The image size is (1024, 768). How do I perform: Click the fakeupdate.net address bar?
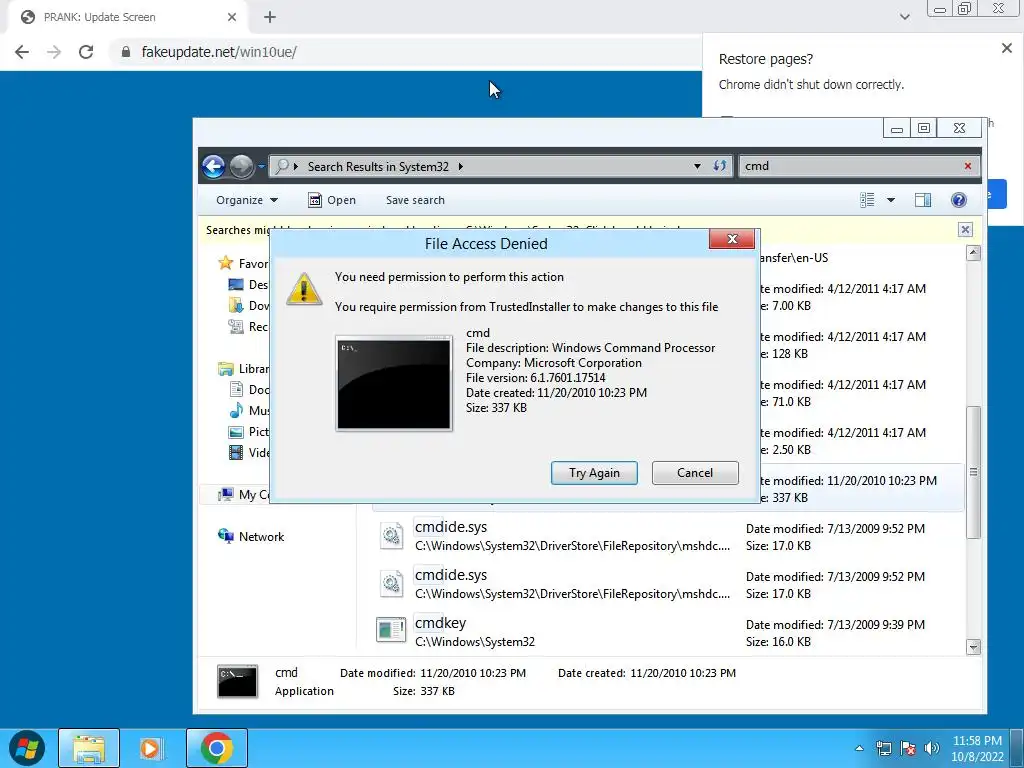[x=405, y=52]
